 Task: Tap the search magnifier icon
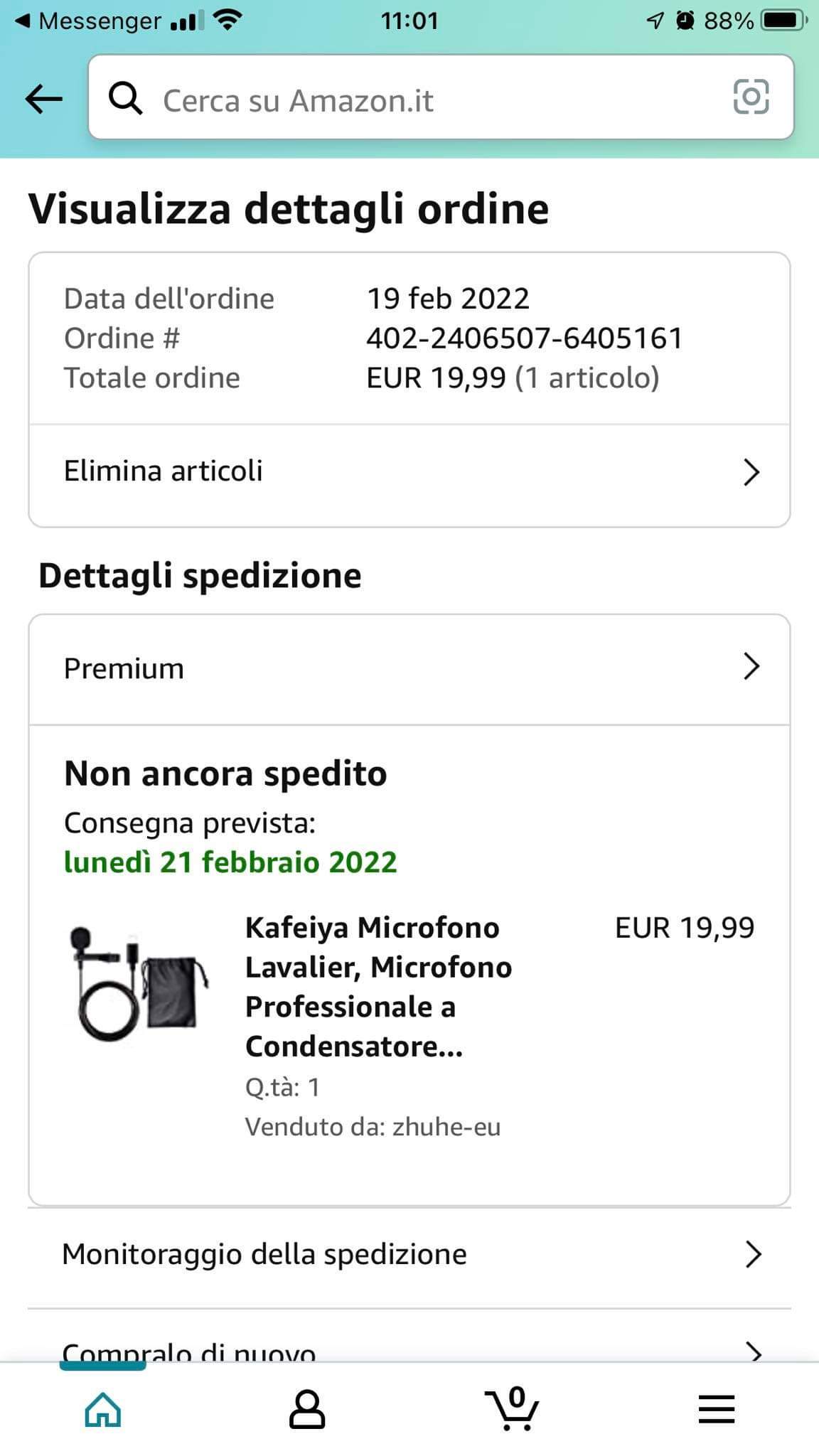pos(125,99)
